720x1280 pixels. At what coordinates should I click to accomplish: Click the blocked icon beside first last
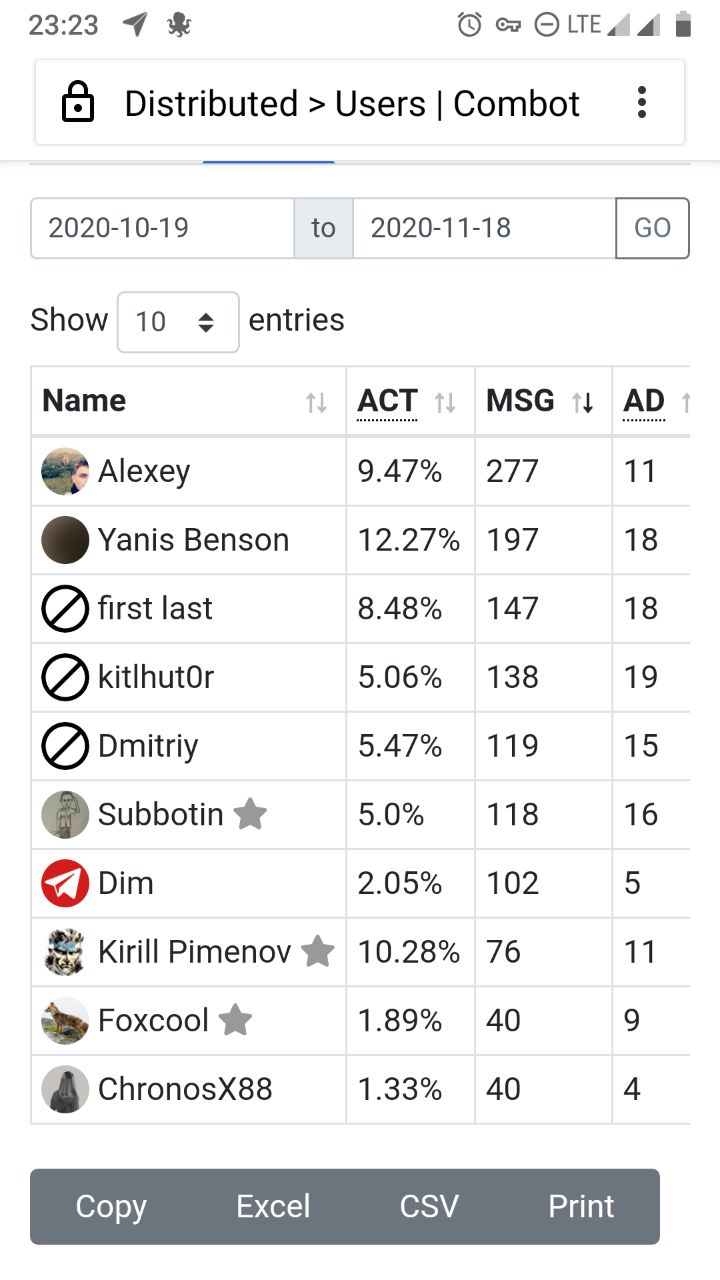(65, 609)
